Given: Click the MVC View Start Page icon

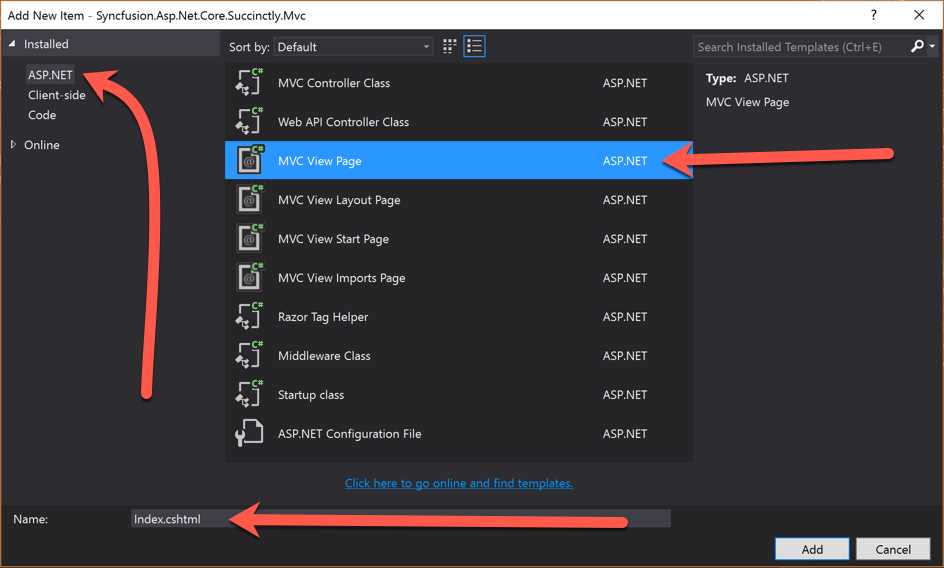Looking at the screenshot, I should 249,239.
